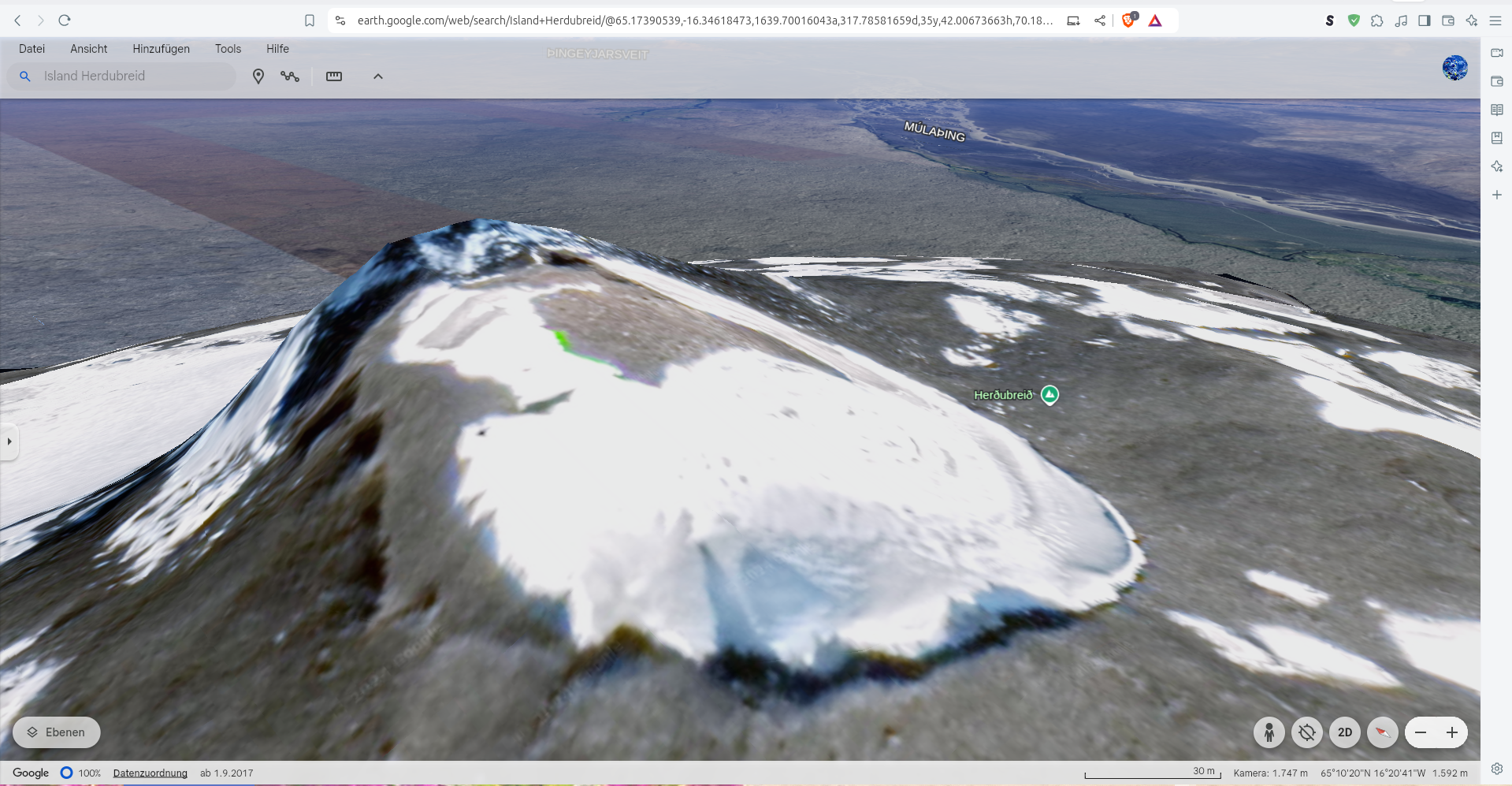Add a placemark with the pin icon

point(258,76)
